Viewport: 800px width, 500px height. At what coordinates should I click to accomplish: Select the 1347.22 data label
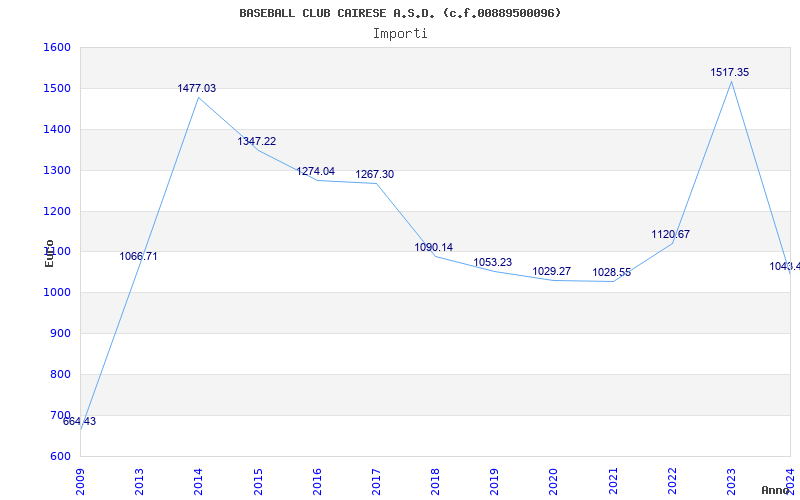(257, 141)
